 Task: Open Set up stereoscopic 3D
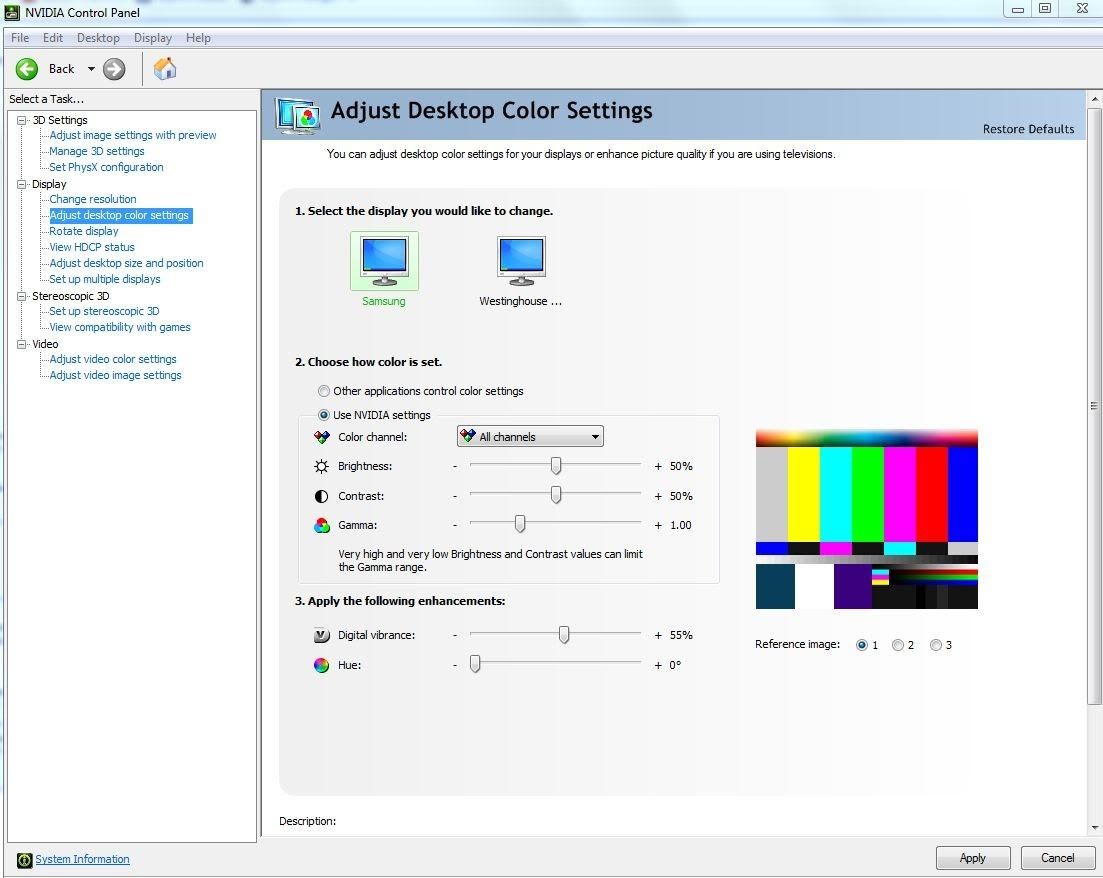coord(104,312)
